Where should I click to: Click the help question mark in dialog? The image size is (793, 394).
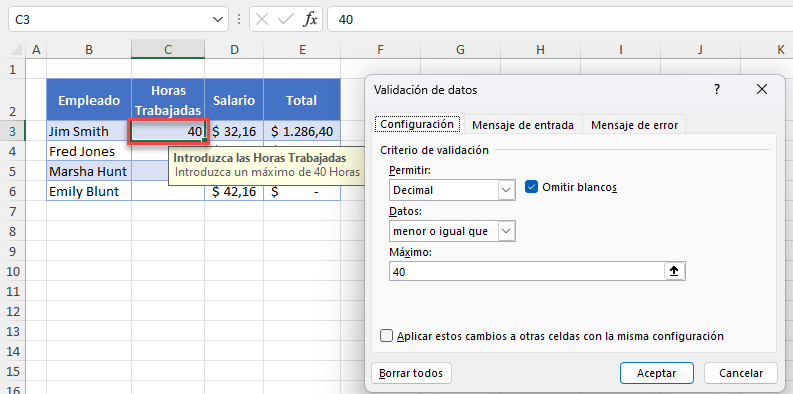pyautogui.click(x=717, y=90)
